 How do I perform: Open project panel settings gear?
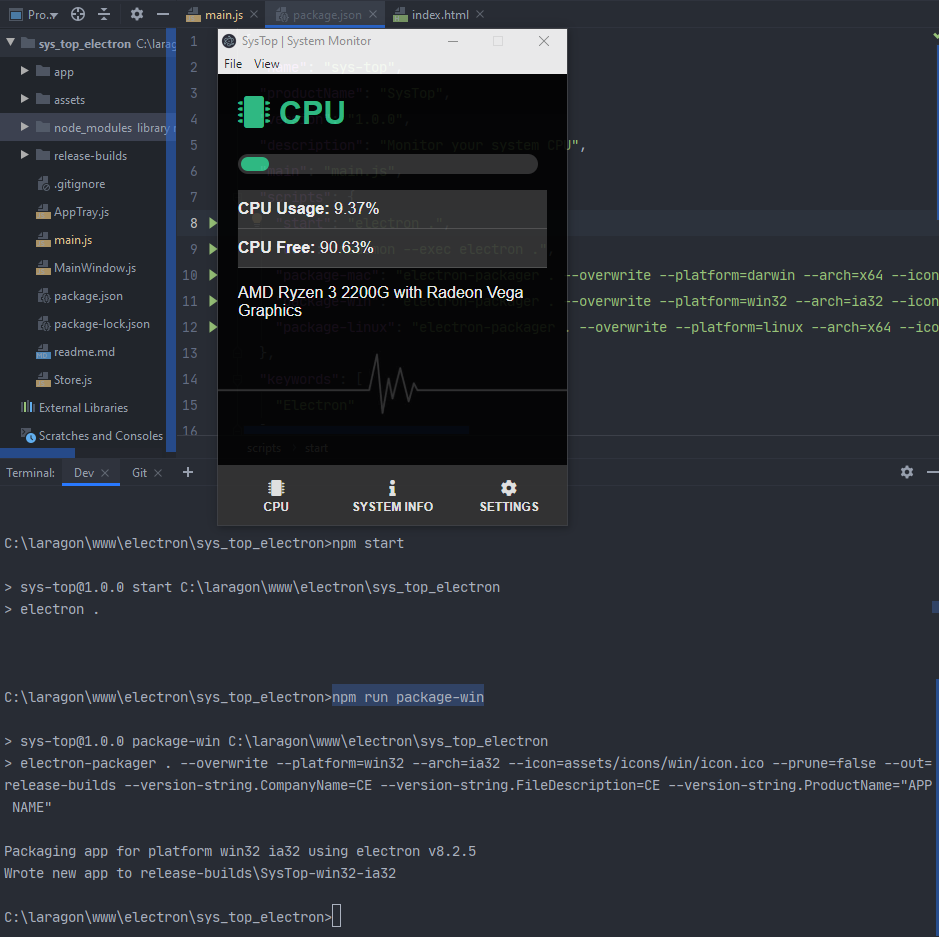tap(137, 14)
